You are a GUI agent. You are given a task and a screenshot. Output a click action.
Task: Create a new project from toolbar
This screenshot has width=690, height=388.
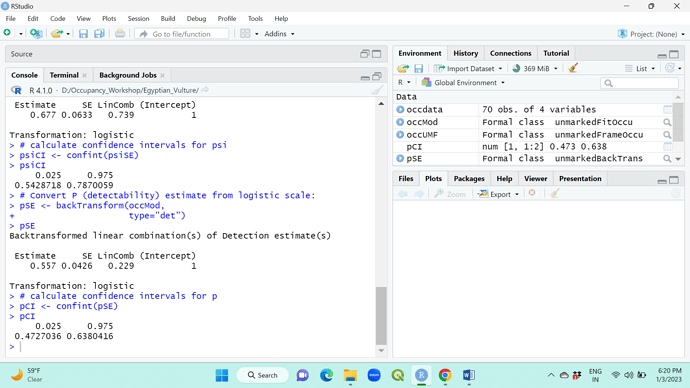point(36,33)
